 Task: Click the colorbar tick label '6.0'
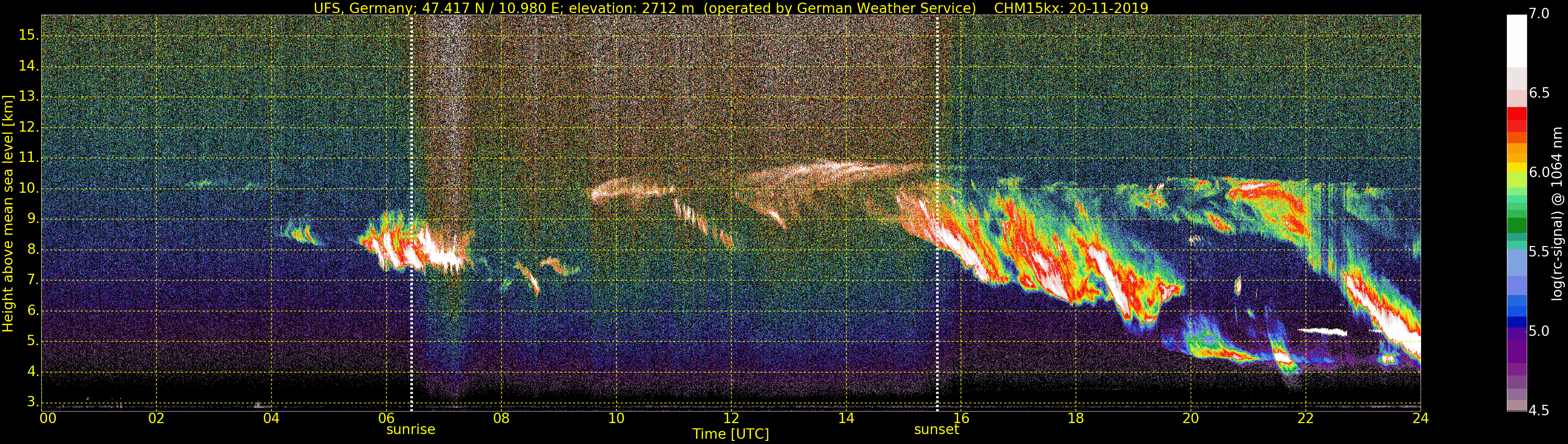pyautogui.click(x=1539, y=172)
